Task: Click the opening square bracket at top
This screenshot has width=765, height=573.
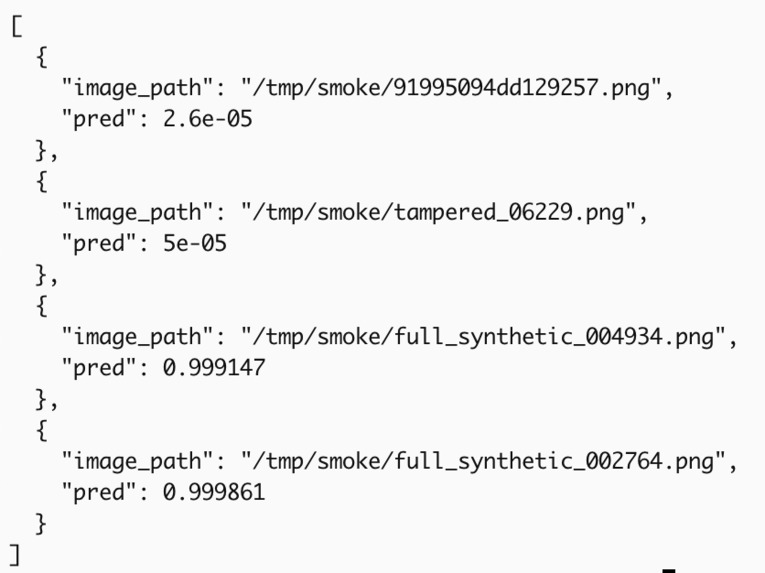Action: click(x=17, y=26)
